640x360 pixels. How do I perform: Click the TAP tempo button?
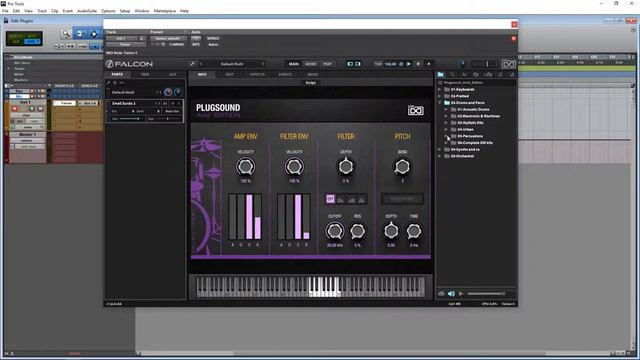(x=378, y=64)
